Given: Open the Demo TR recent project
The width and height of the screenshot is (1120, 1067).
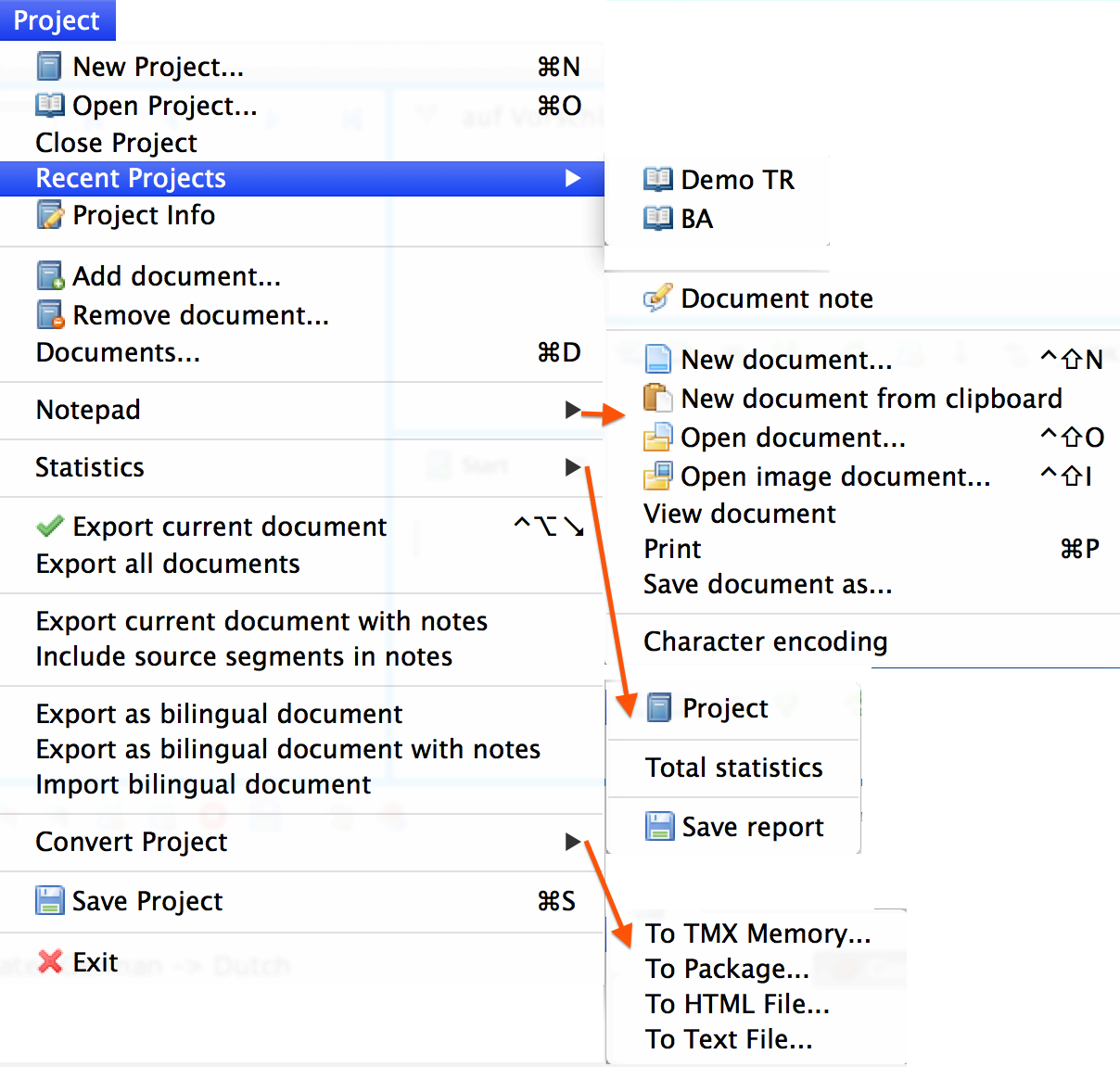Looking at the screenshot, I should click(x=737, y=180).
